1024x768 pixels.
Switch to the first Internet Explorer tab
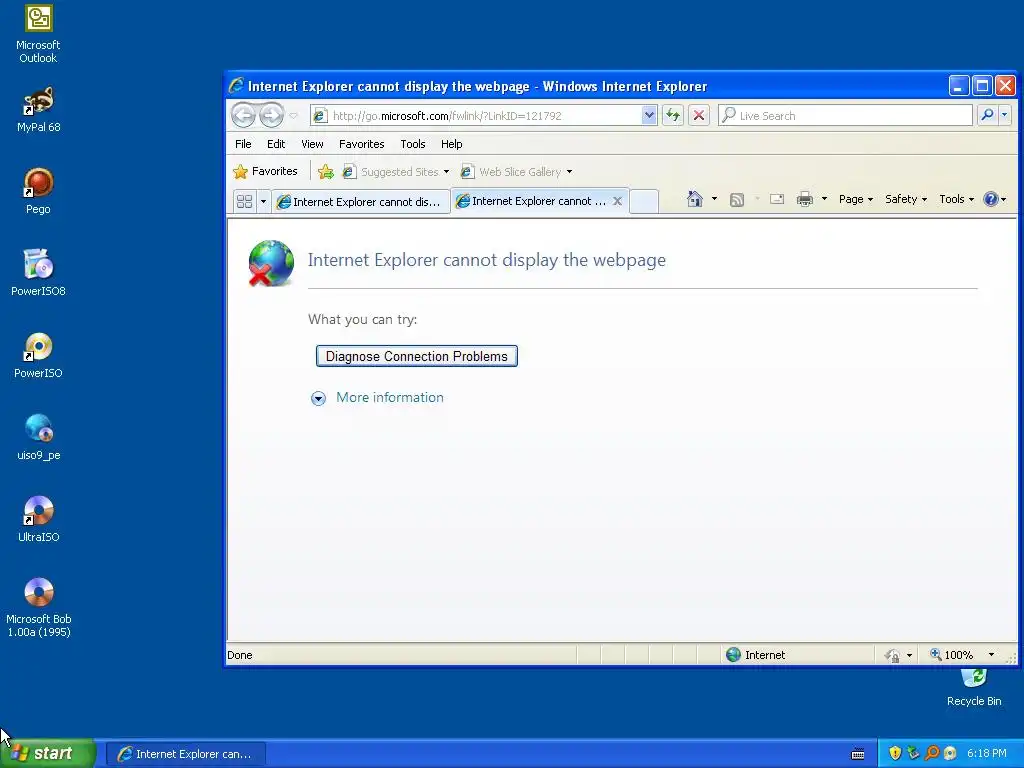click(x=360, y=202)
